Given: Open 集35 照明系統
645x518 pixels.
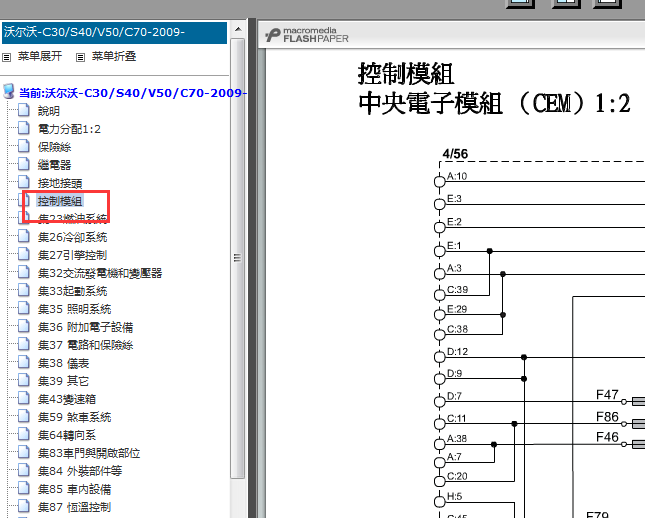Looking at the screenshot, I should (x=74, y=309).
